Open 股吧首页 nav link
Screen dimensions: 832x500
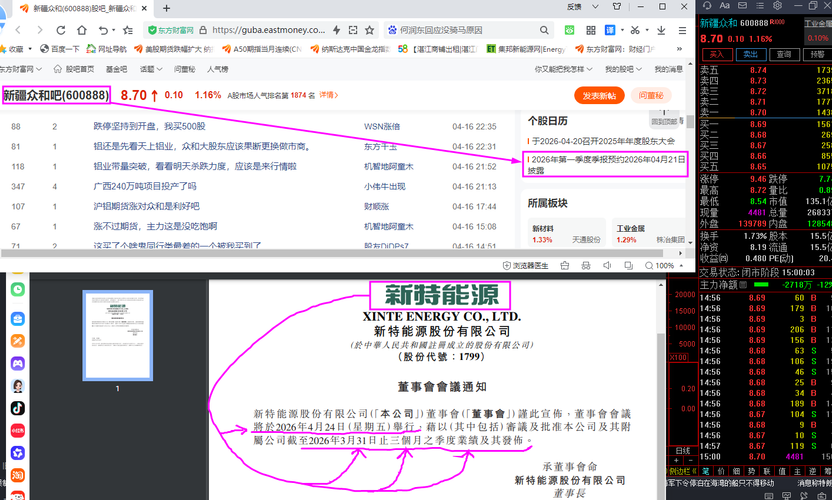74,70
